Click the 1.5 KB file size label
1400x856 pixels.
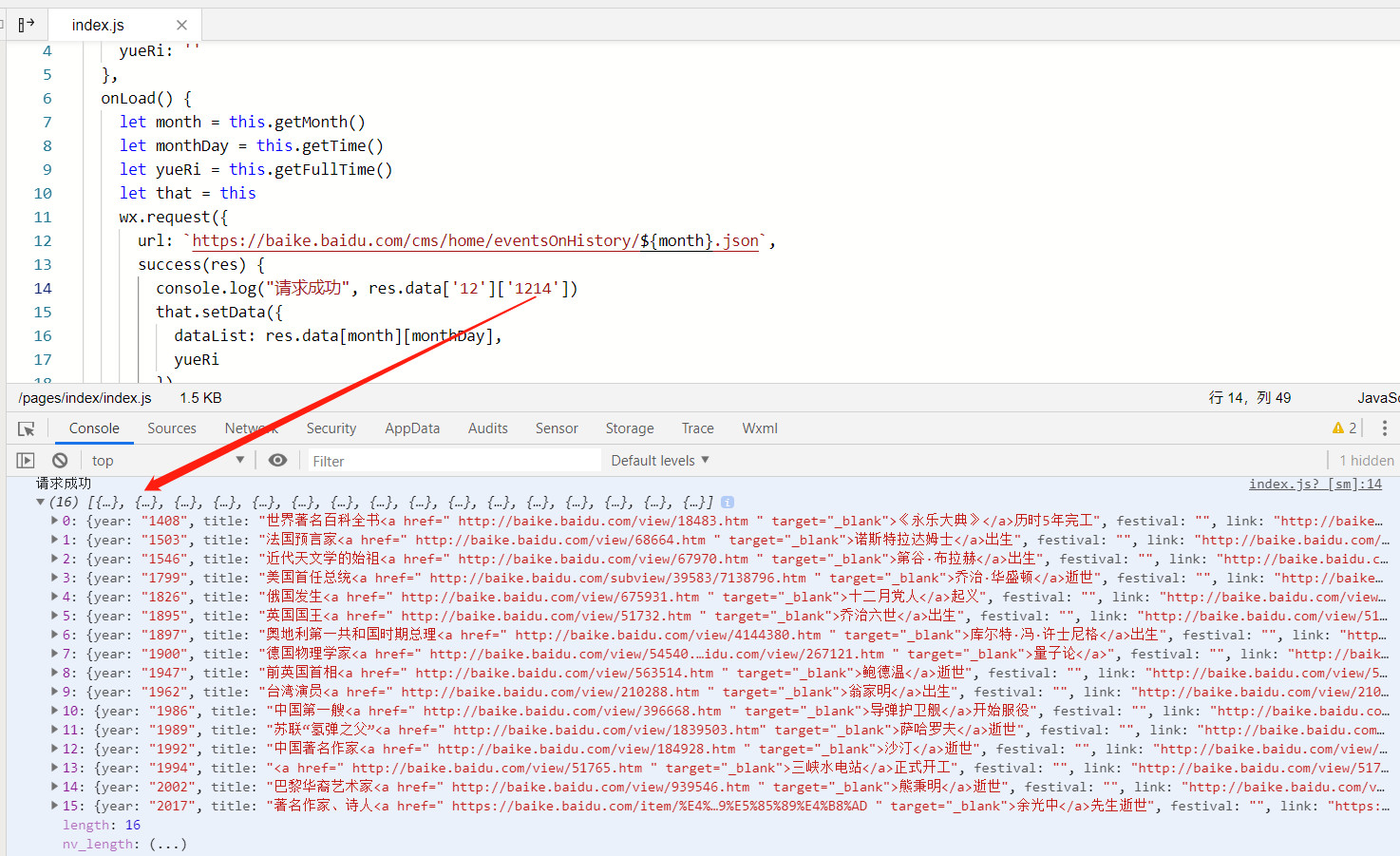pos(200,398)
